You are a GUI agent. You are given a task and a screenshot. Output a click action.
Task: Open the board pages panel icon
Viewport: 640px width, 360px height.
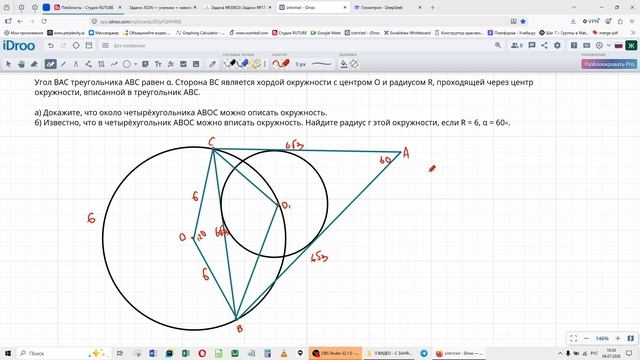pos(89,46)
